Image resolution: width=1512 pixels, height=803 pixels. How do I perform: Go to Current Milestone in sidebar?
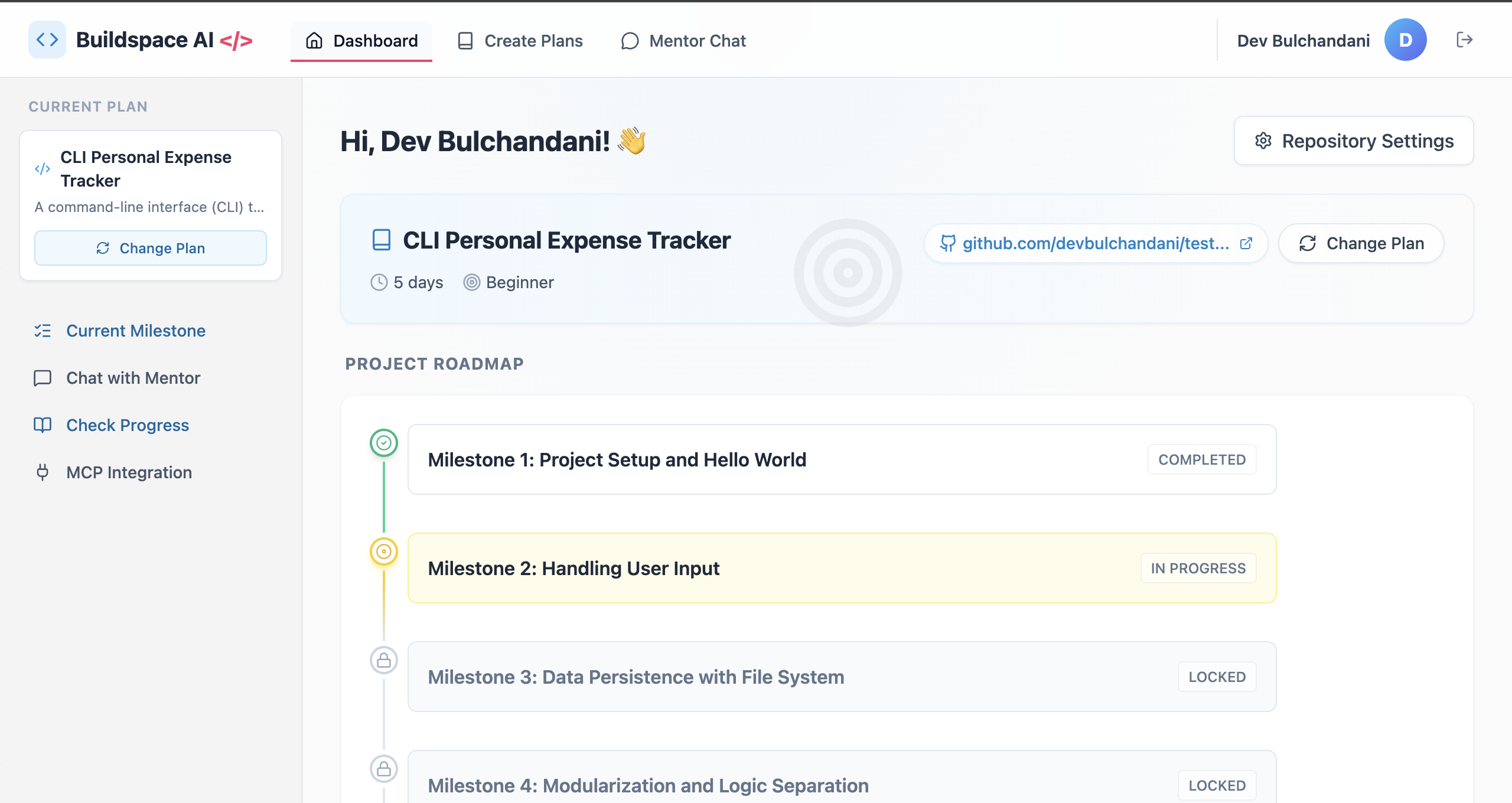pyautogui.click(x=135, y=331)
